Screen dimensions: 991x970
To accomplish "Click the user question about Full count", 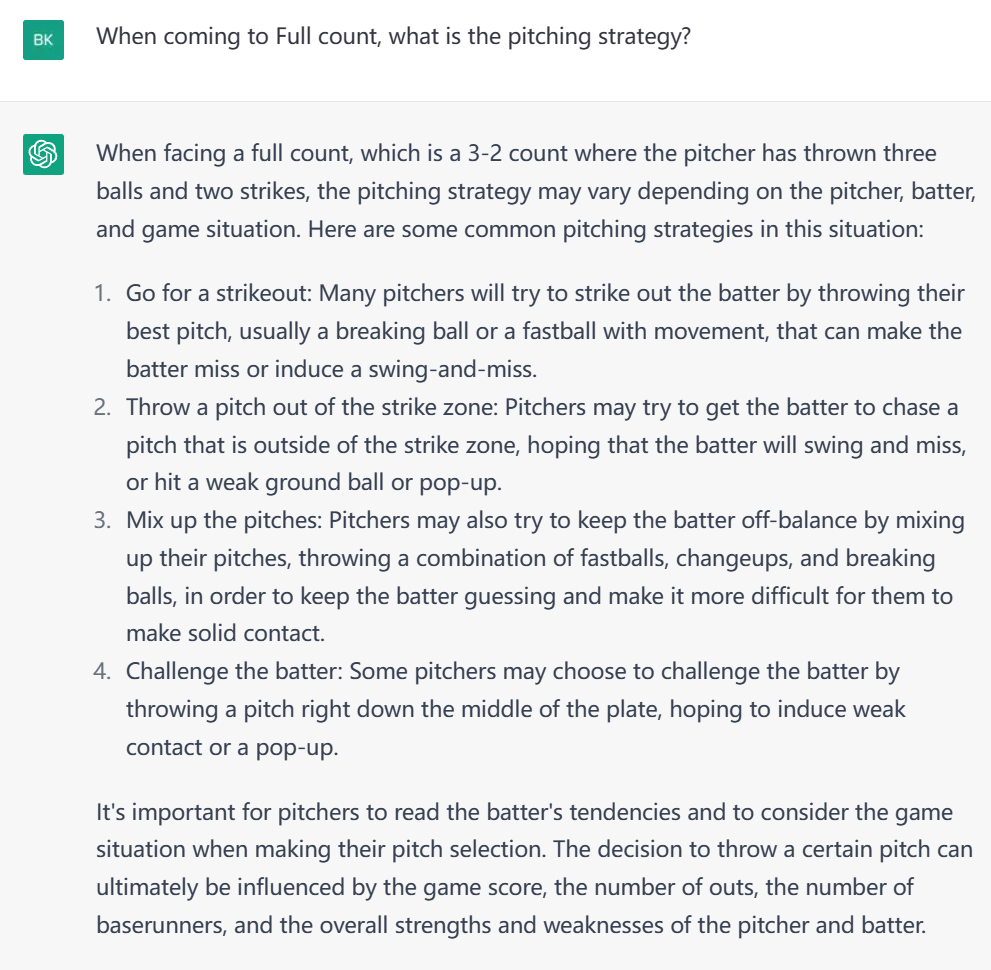I will pyautogui.click(x=393, y=37).
